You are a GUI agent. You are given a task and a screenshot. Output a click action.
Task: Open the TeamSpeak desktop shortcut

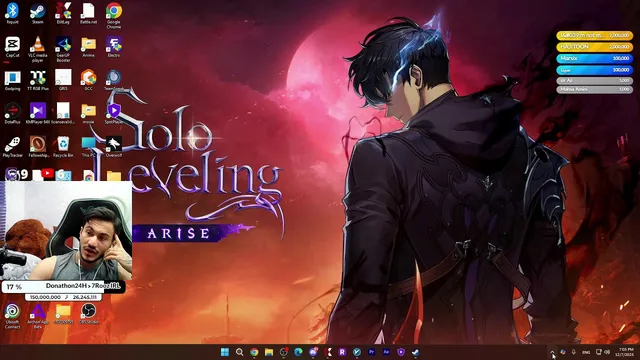(113, 80)
